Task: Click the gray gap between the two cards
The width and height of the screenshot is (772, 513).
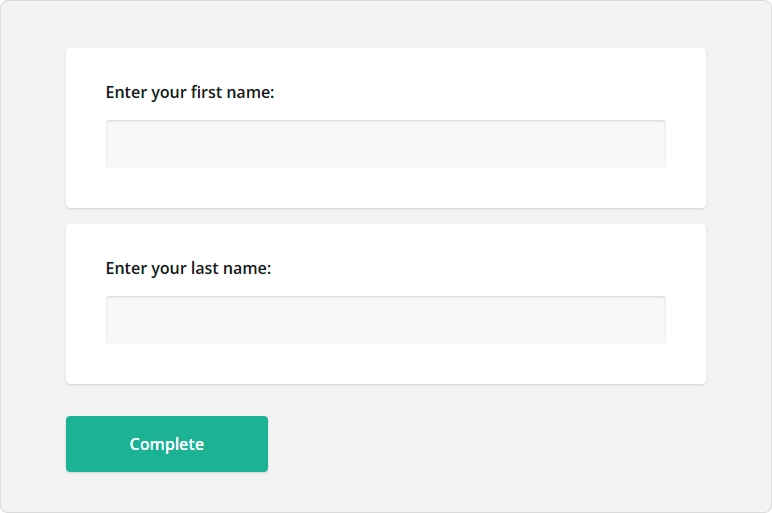Action: (385, 216)
